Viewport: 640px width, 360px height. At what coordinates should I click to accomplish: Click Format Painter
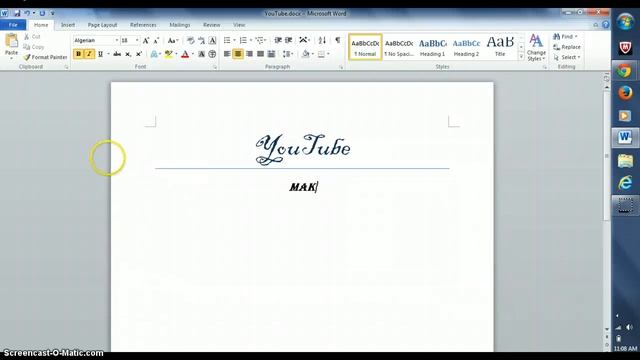click(x=45, y=57)
